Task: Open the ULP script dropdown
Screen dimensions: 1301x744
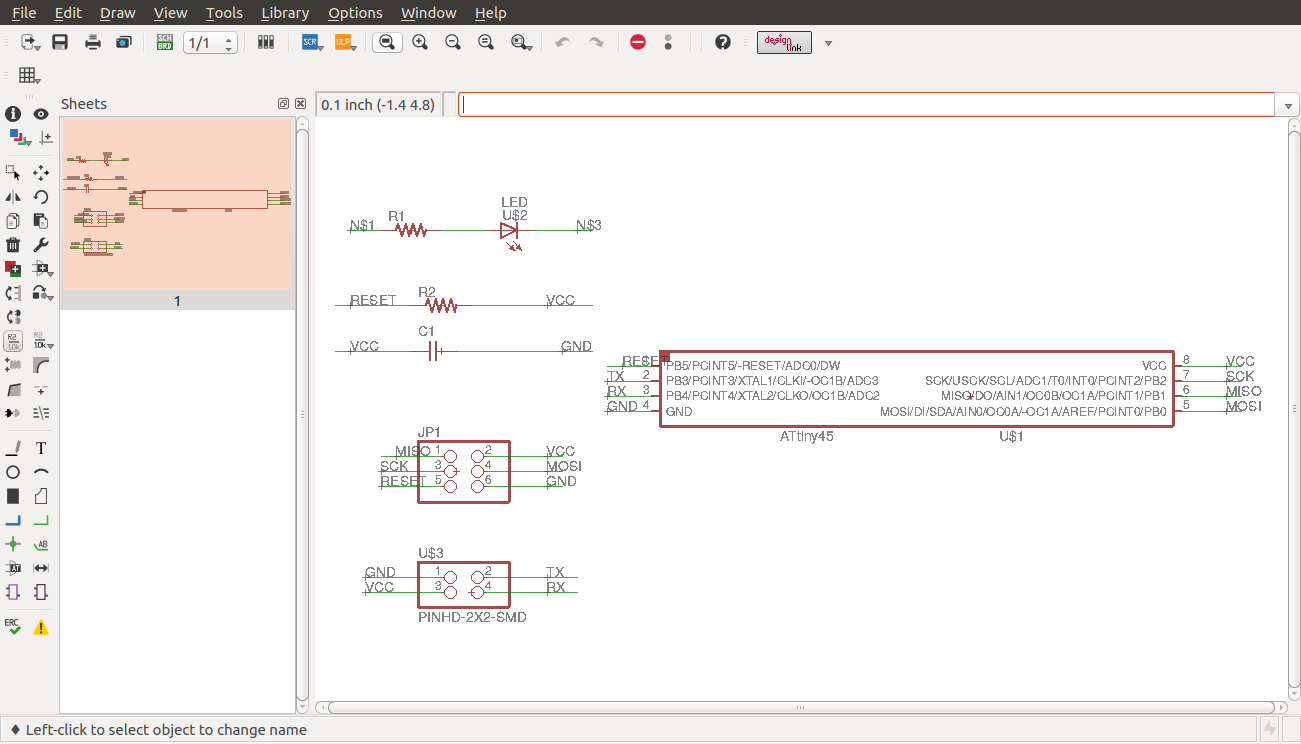Action: tap(344, 42)
